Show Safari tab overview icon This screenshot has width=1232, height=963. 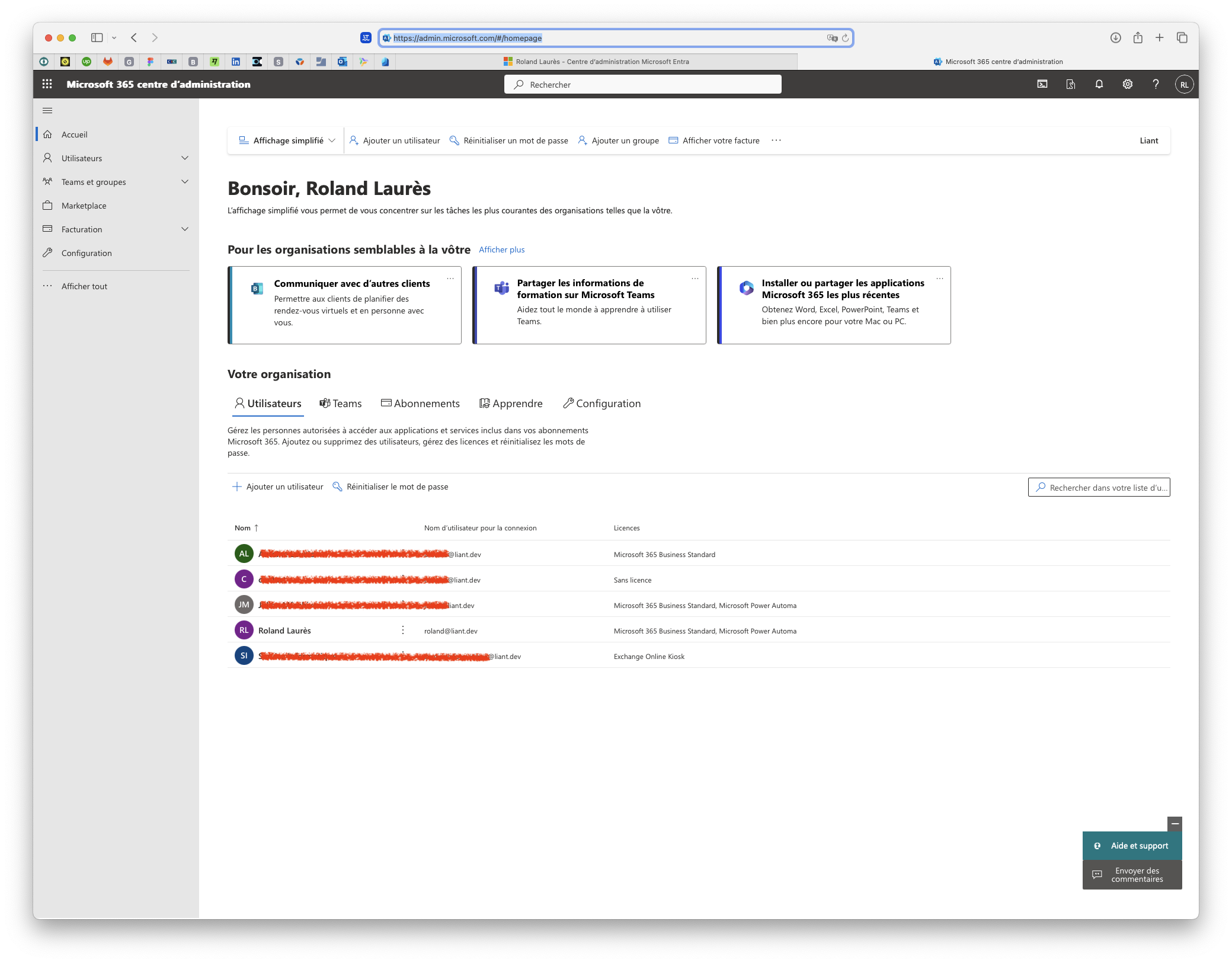tap(1182, 37)
